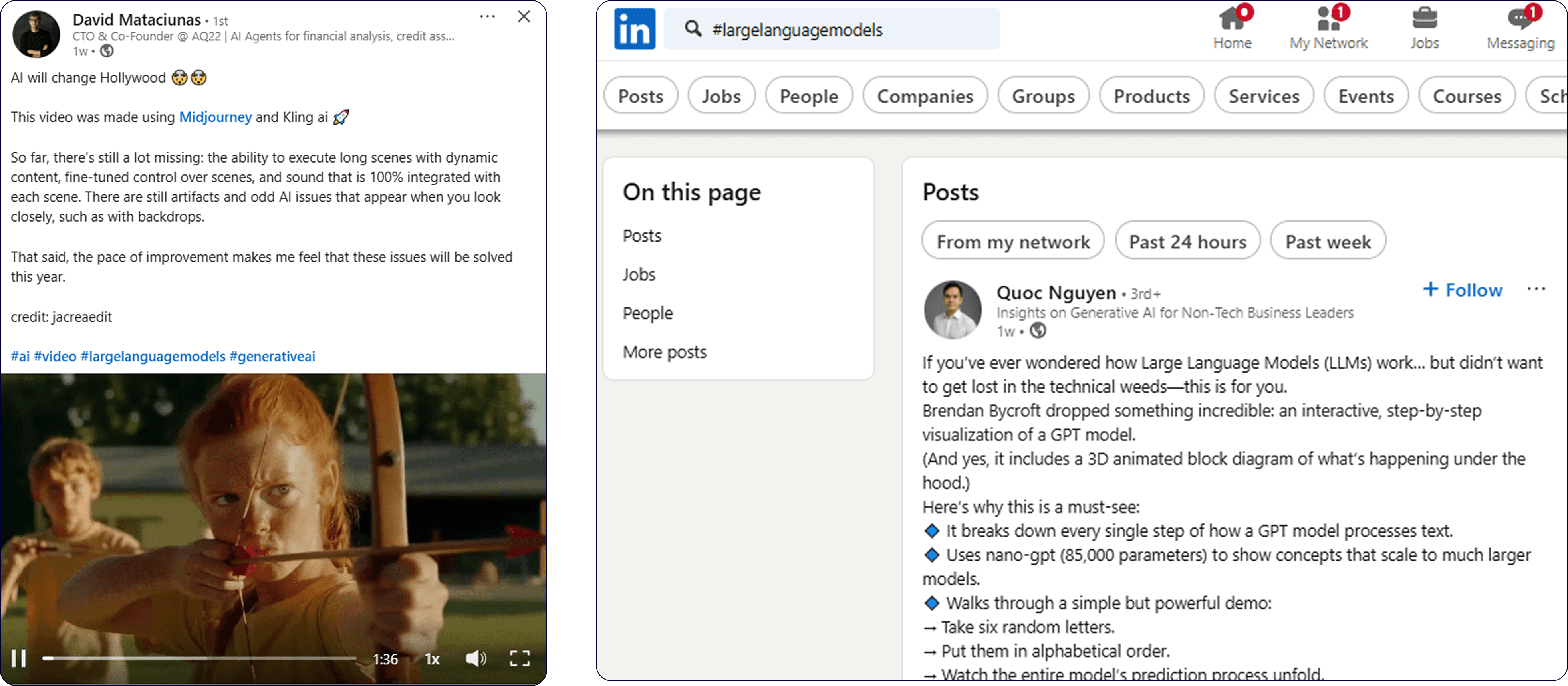Click the #largelanguagemodels hashtag in David's post
The image size is (1568, 686).
153,356
